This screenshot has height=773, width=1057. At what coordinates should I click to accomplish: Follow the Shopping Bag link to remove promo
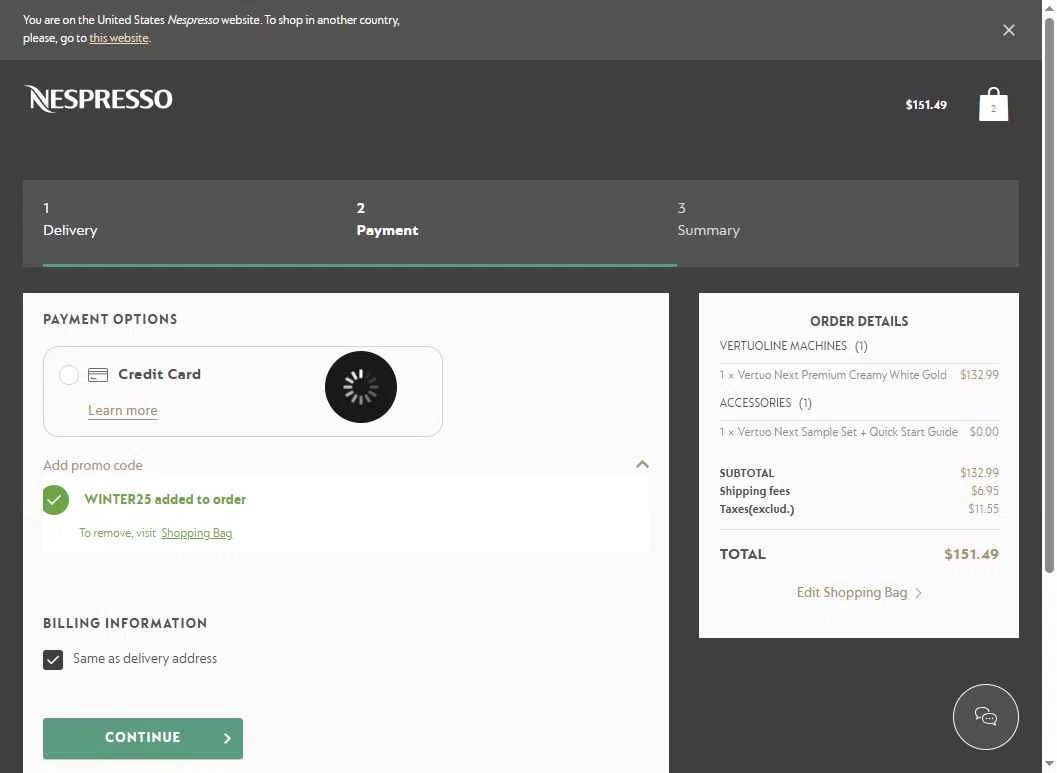click(x=196, y=533)
